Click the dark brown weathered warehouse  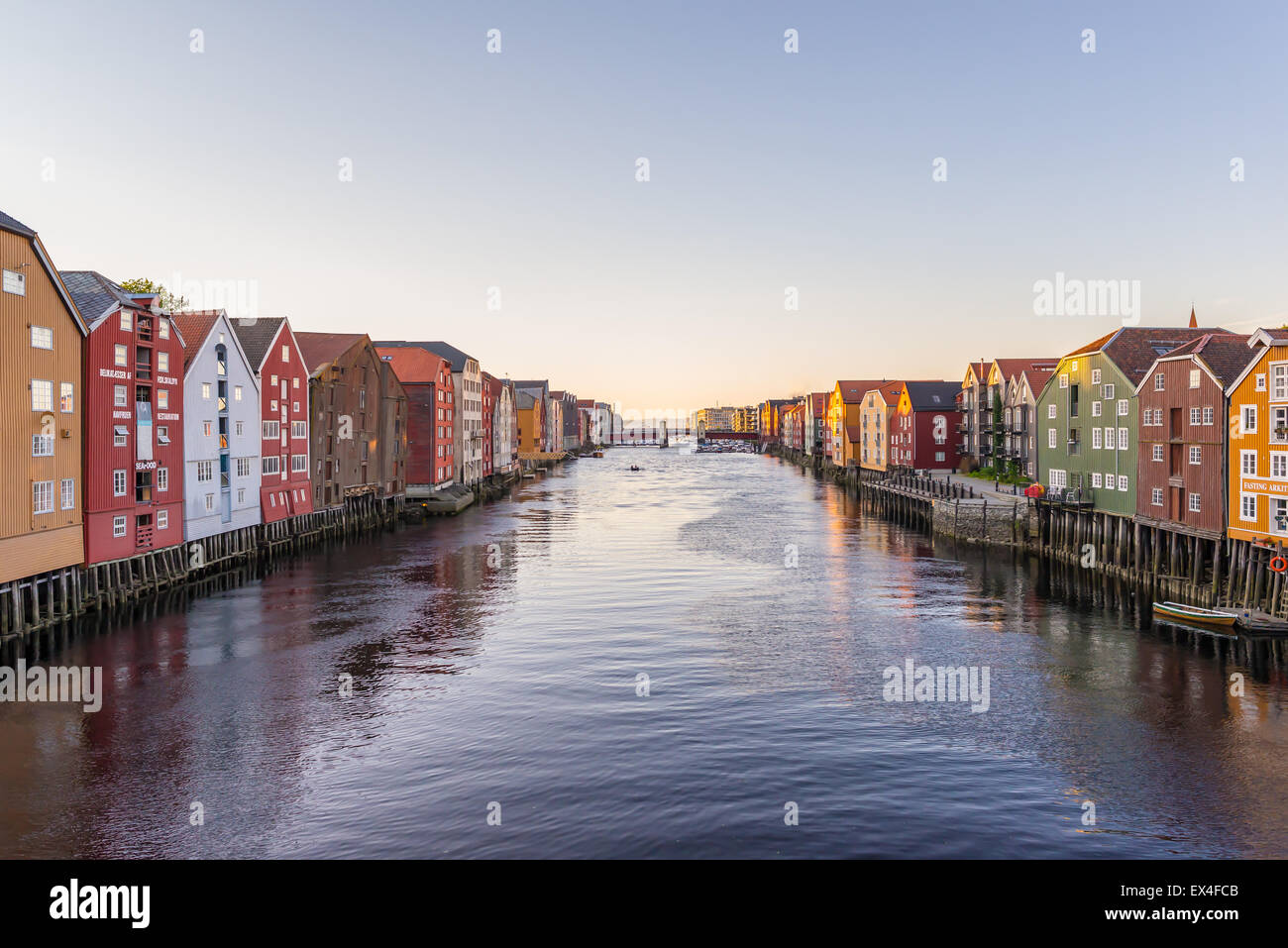pyautogui.click(x=349, y=421)
